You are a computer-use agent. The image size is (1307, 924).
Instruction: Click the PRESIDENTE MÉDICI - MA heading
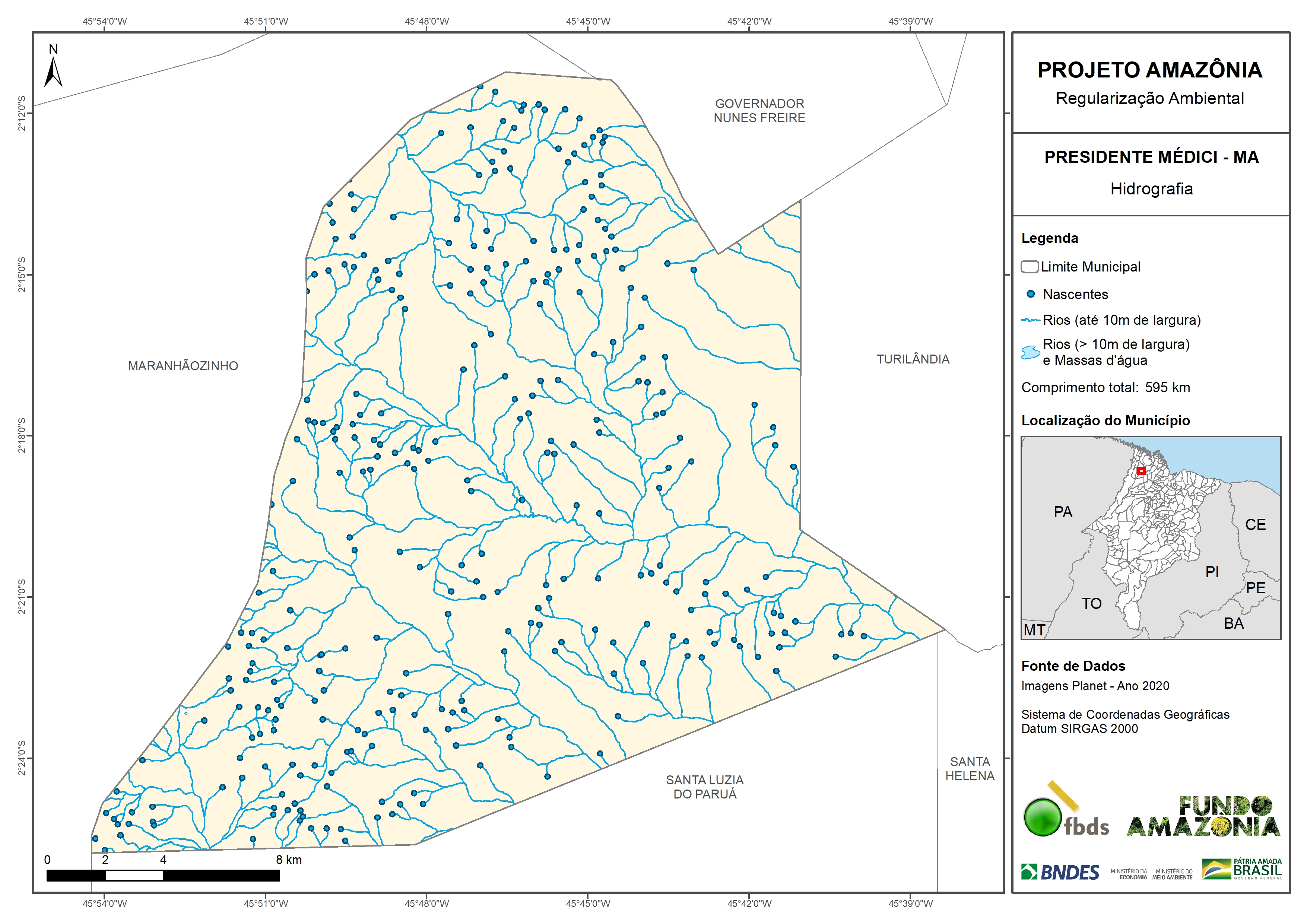[1151, 157]
